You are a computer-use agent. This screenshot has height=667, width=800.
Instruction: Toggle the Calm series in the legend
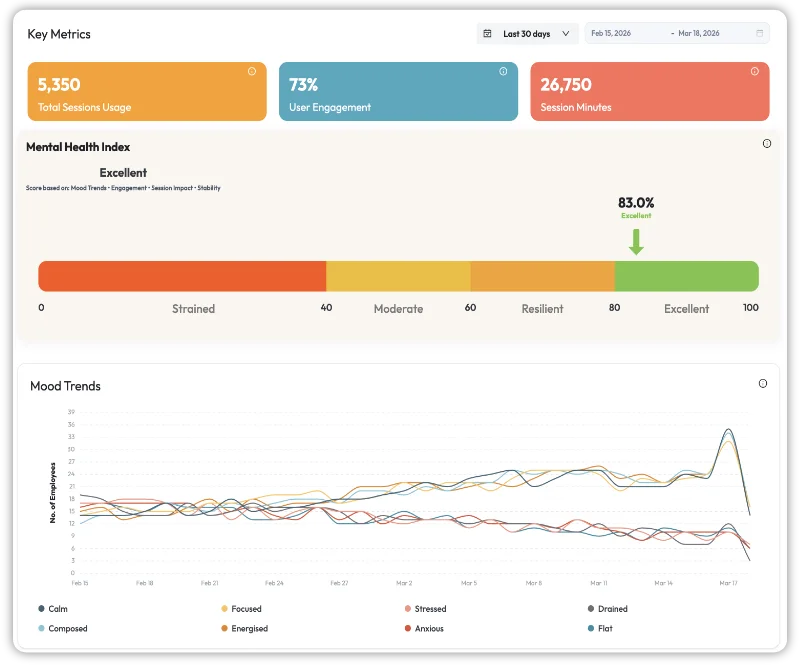point(53,609)
